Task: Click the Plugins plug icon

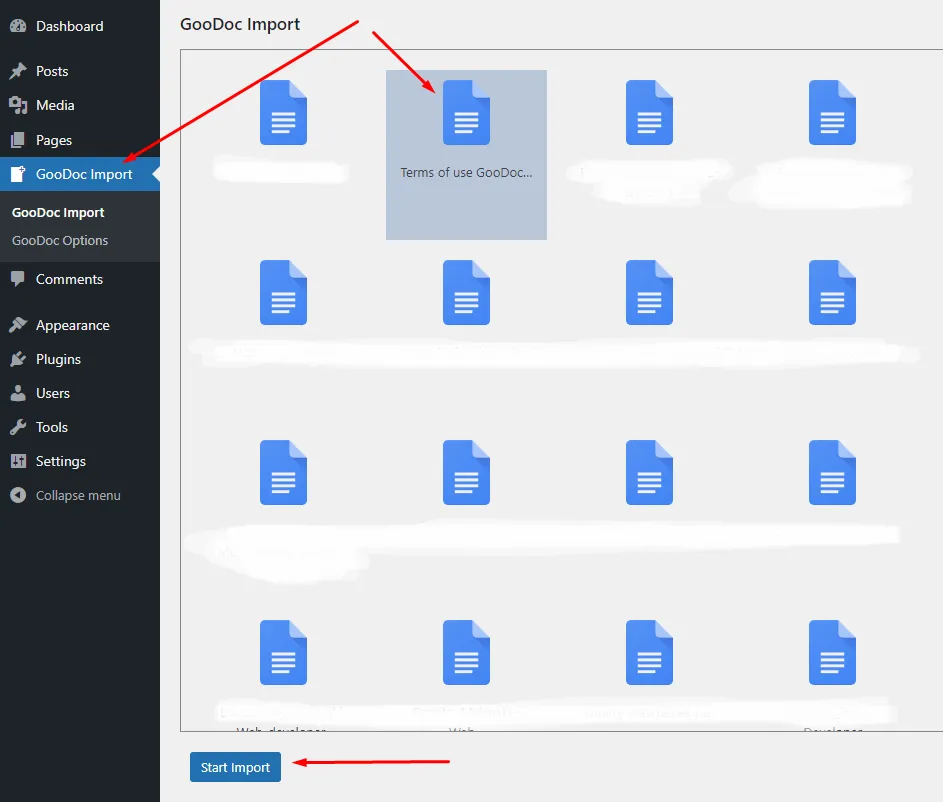Action: pyautogui.click(x=18, y=359)
